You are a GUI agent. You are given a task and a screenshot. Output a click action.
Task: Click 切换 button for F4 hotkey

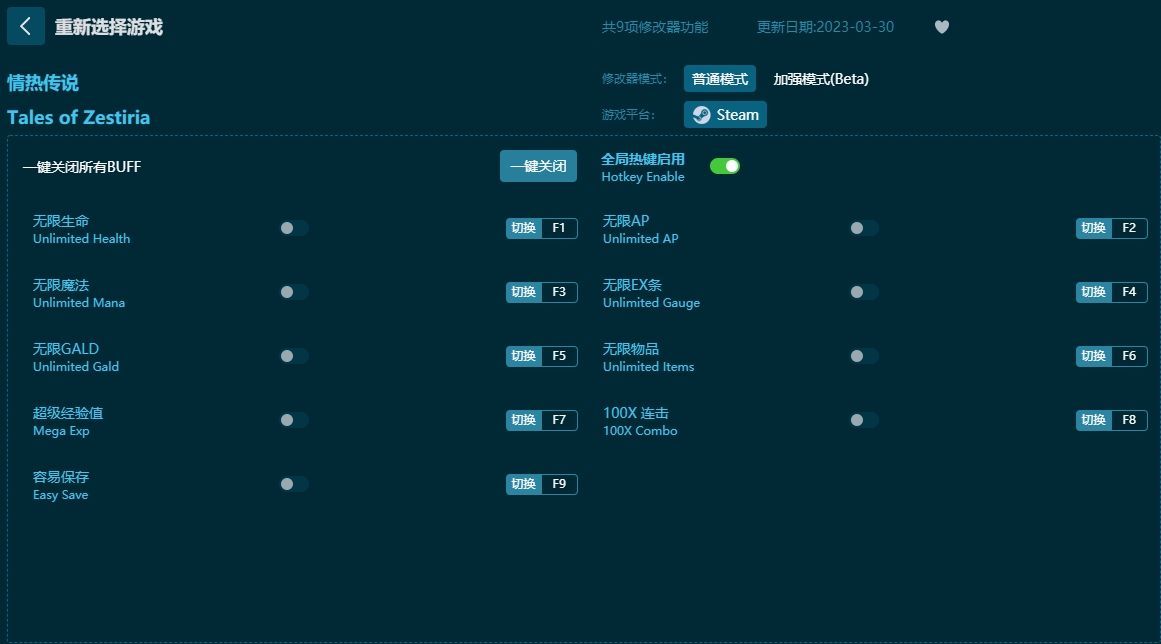tap(1094, 292)
